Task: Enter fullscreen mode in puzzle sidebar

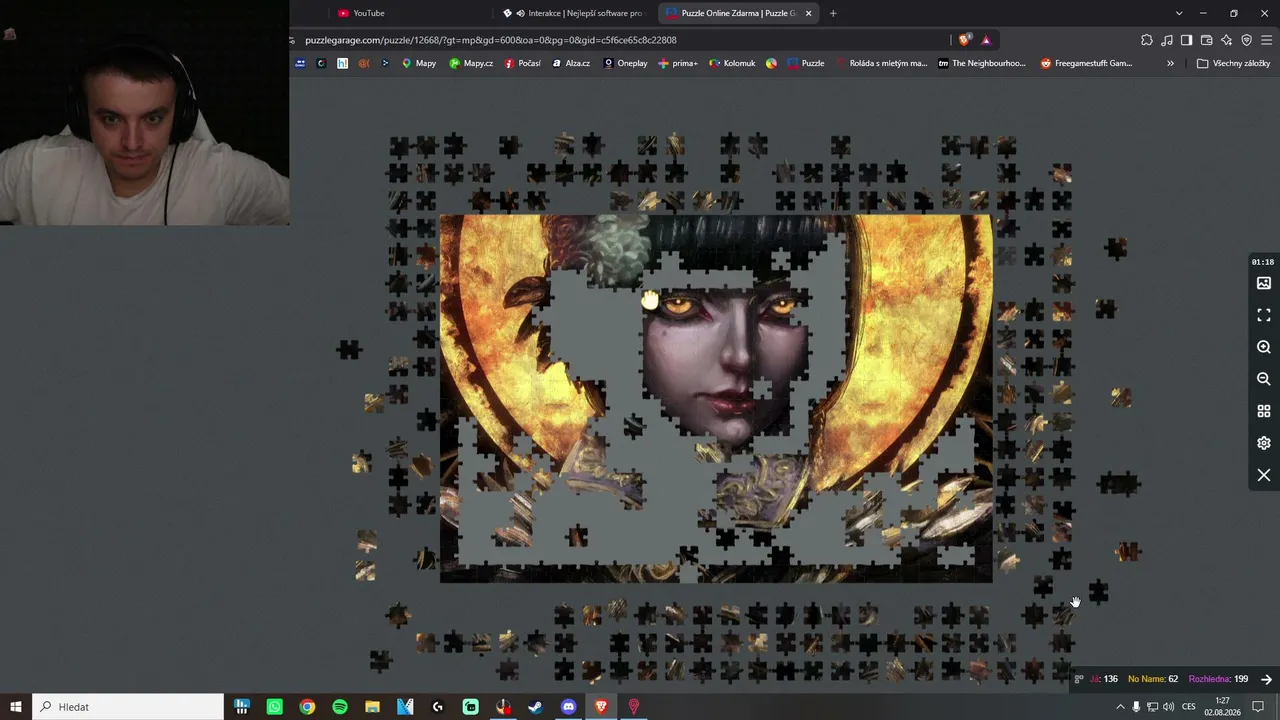Action: 1264,315
